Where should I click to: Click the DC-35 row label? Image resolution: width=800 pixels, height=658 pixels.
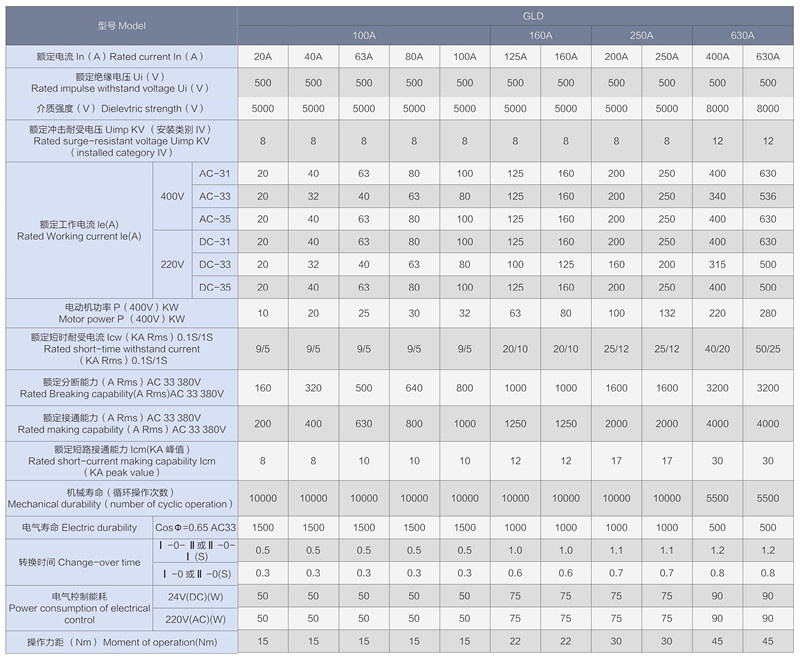point(215,287)
